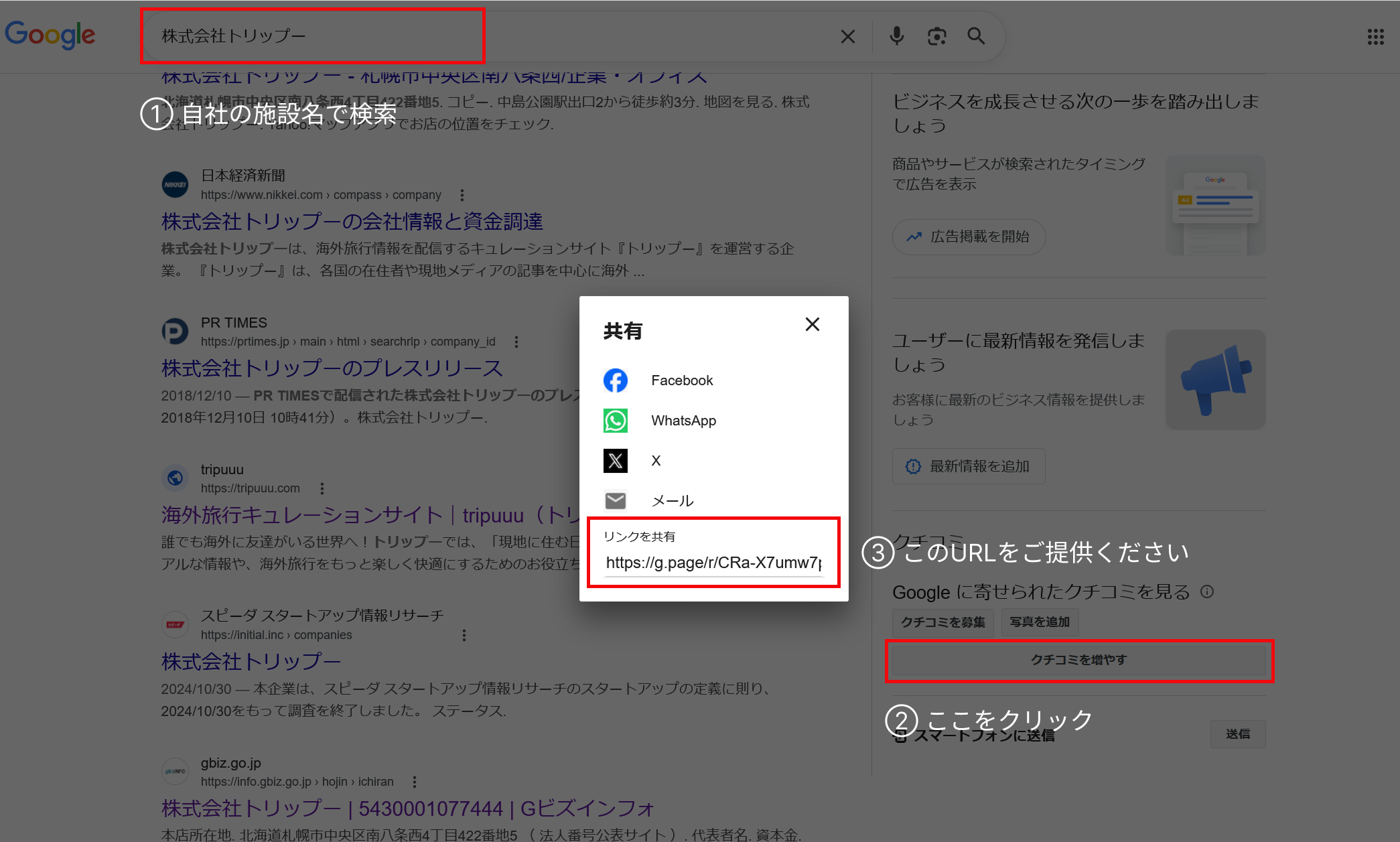The height and width of the screenshot is (842, 1400).
Task: Start voice search with the microphone icon
Action: [896, 36]
